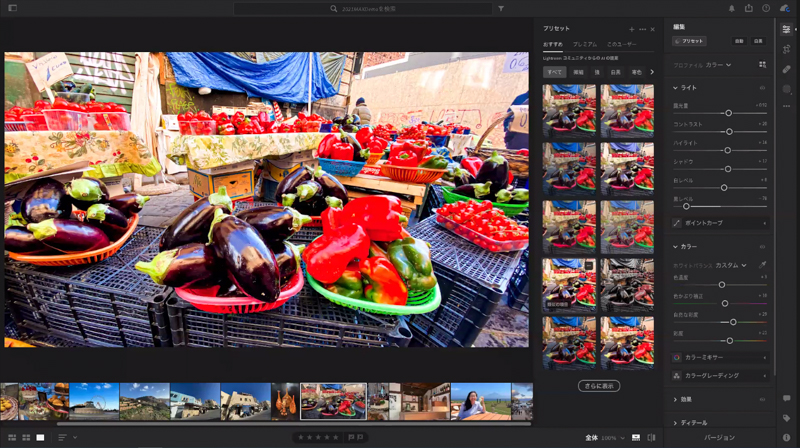Expand the ディテール section
This screenshot has height=448, width=800.
click(675, 423)
